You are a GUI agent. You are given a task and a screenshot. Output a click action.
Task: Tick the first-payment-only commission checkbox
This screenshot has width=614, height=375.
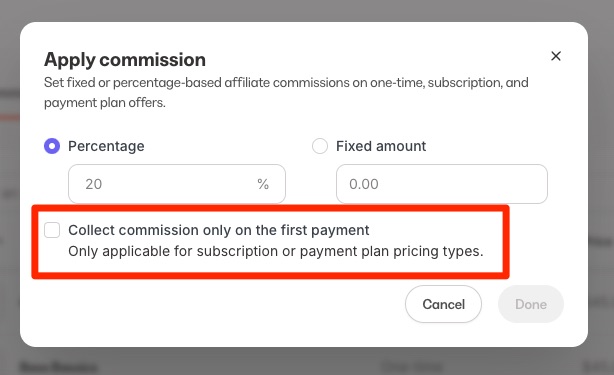coord(52,230)
